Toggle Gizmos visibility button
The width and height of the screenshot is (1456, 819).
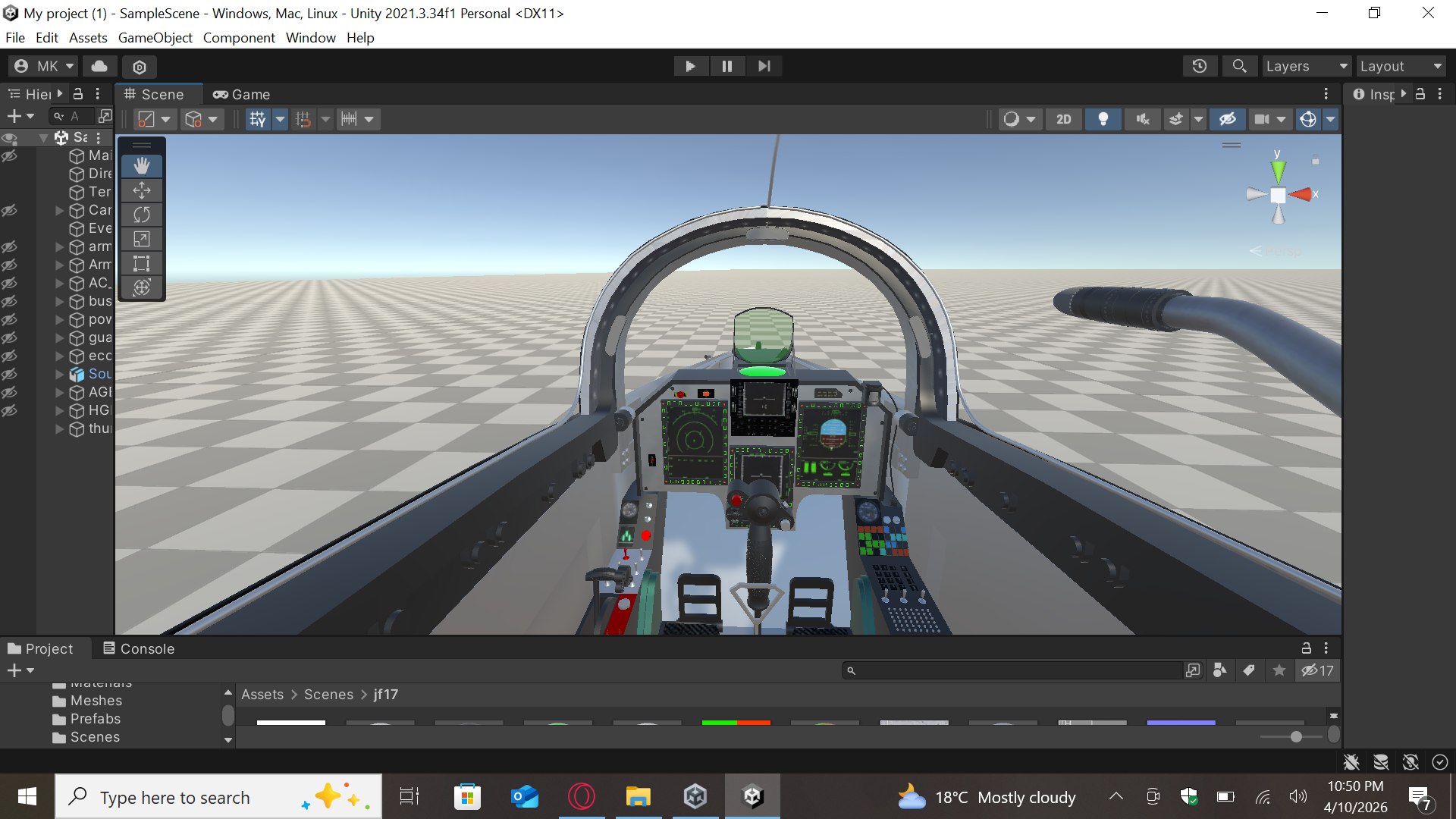tap(1308, 119)
